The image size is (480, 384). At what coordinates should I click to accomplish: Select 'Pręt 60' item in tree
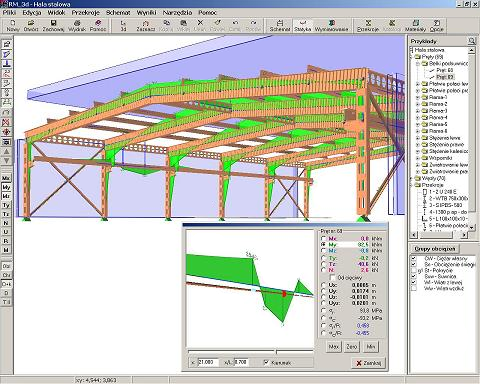tap(445, 70)
